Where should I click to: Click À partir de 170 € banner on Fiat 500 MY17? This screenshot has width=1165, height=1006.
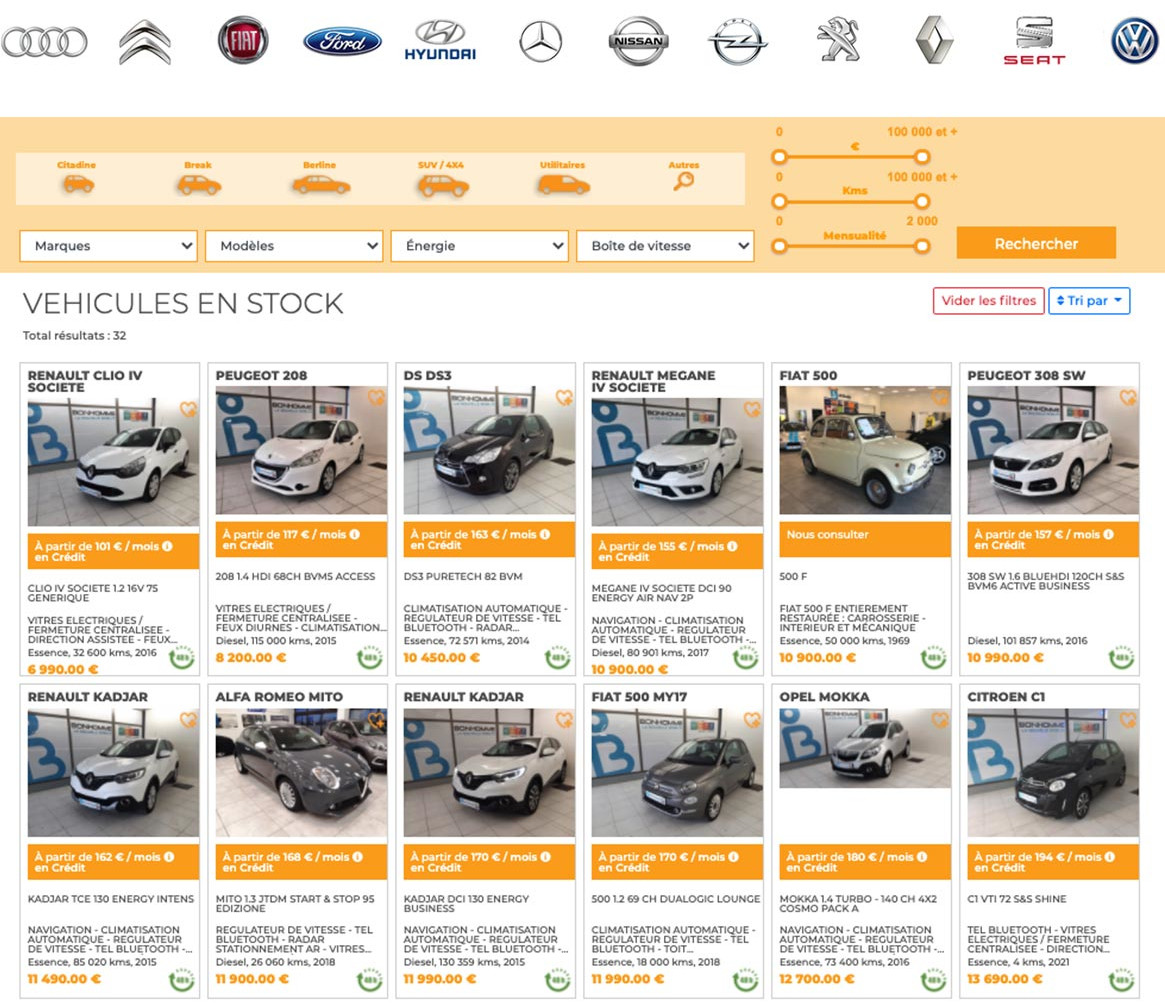tap(677, 862)
